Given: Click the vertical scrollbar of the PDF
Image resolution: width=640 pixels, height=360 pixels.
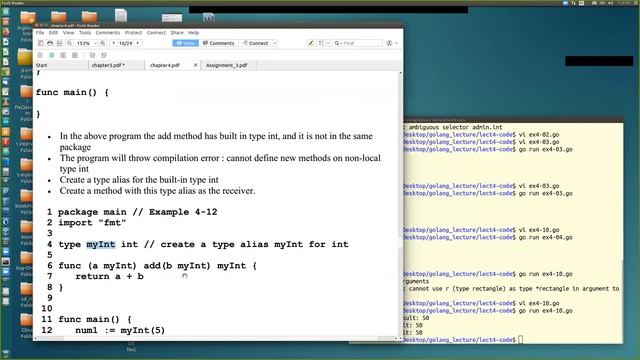Looking at the screenshot, I should coord(400,204).
